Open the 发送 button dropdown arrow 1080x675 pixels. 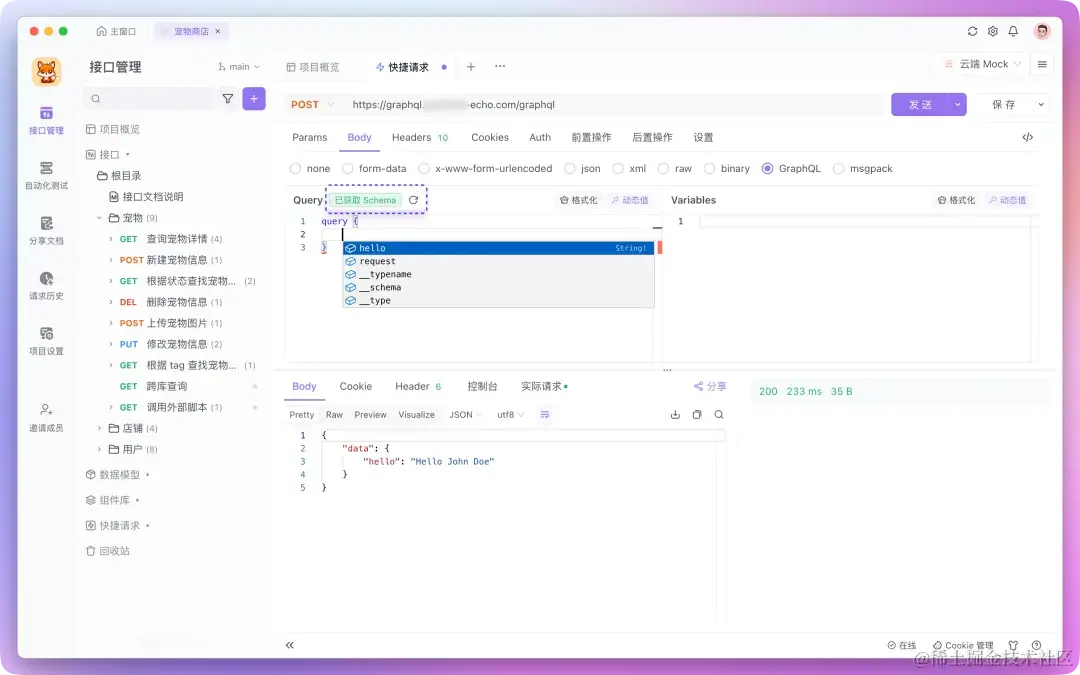[x=957, y=105]
